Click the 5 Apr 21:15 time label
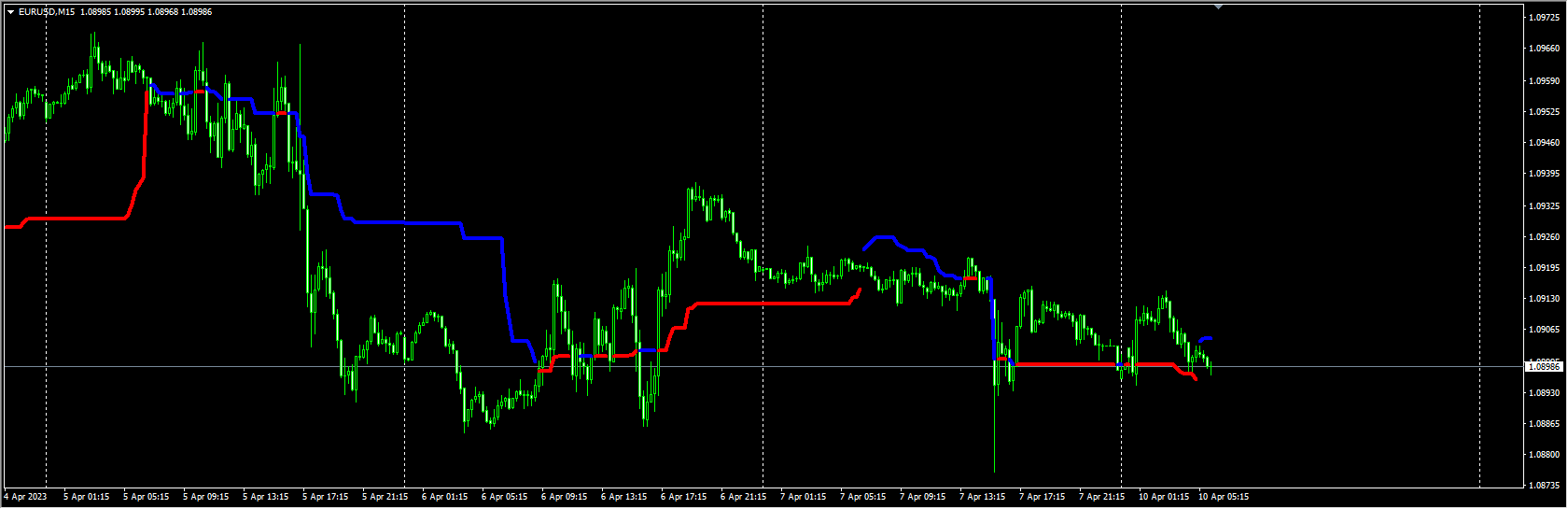This screenshot has height=509, width=1568. (385, 497)
